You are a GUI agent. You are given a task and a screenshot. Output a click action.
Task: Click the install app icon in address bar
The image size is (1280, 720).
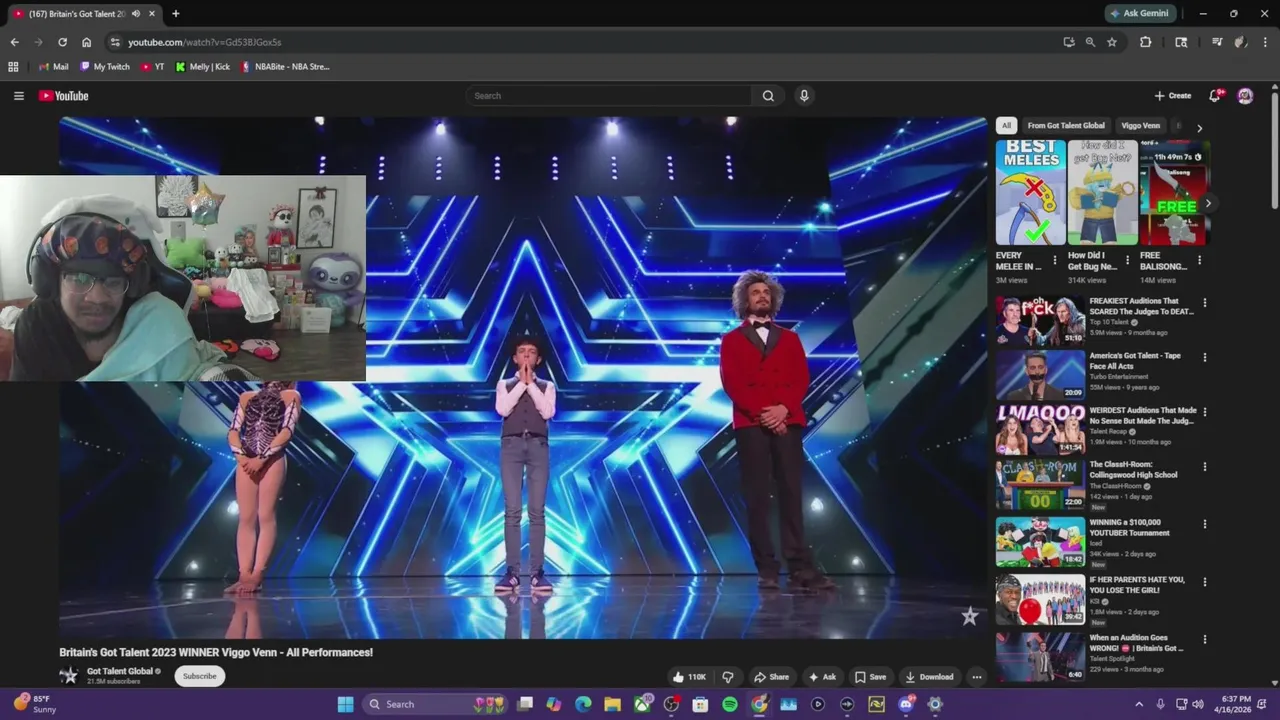tap(1069, 42)
